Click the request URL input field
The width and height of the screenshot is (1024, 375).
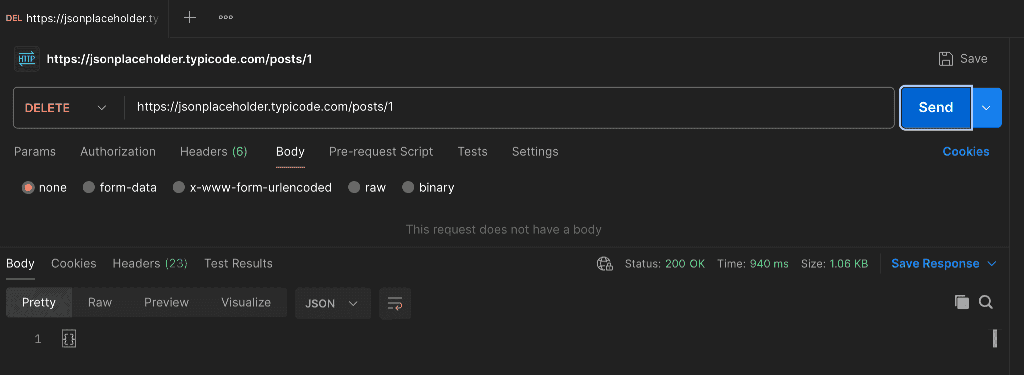(509, 108)
